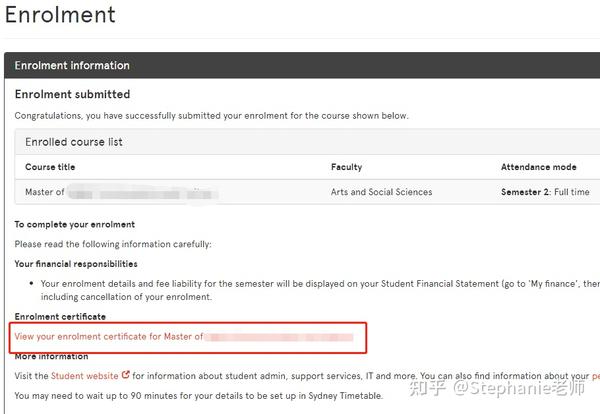Viewport: 600px width, 414px height.
Task: Open the Student website link
Action: coord(85,376)
